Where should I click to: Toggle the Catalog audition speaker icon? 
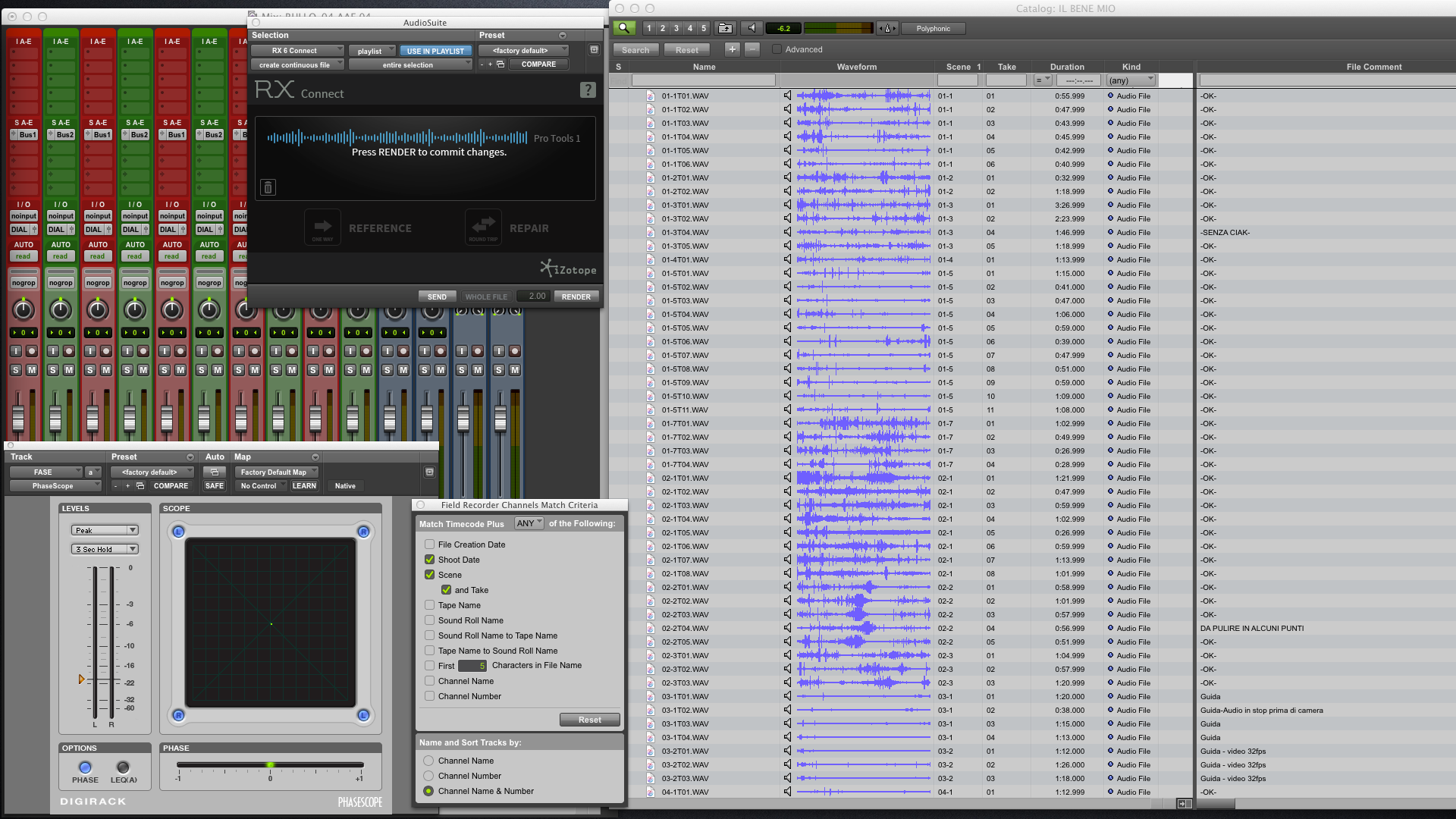pyautogui.click(x=752, y=28)
